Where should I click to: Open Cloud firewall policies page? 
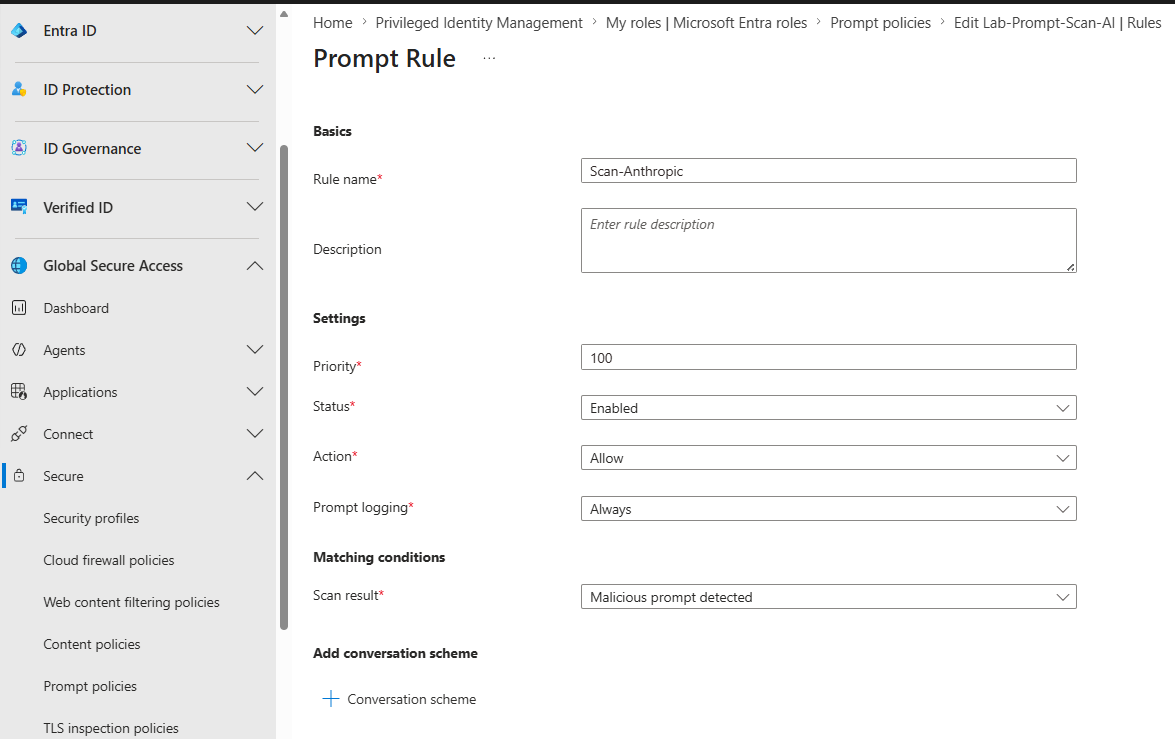pyautogui.click(x=109, y=560)
